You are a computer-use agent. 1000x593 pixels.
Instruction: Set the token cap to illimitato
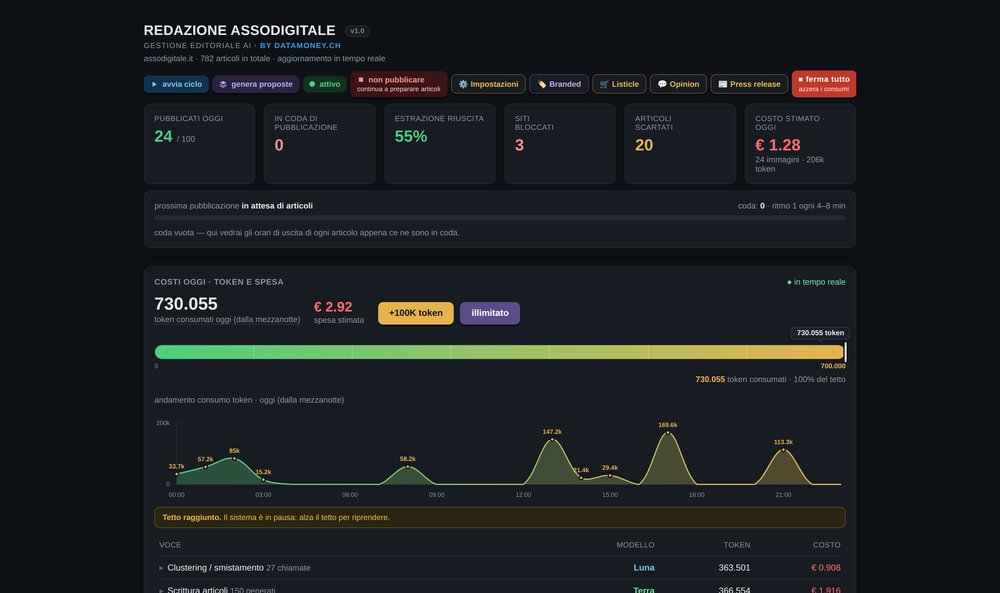[490, 313]
